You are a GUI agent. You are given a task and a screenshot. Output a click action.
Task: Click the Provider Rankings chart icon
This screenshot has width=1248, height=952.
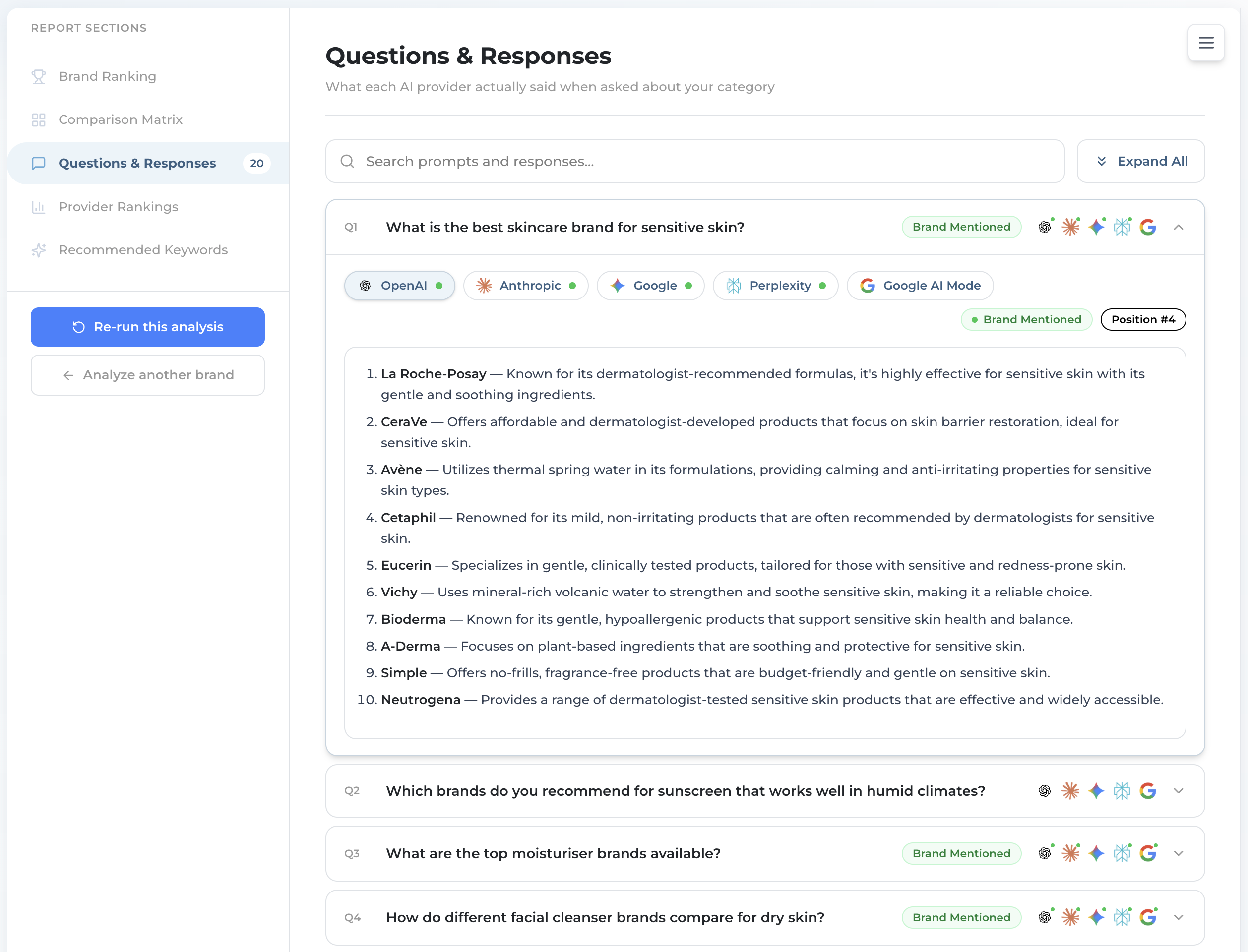click(39, 207)
